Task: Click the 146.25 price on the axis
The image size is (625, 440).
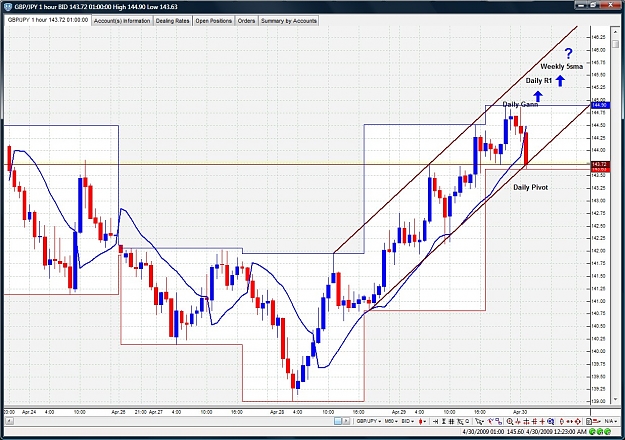Action: coord(599,37)
